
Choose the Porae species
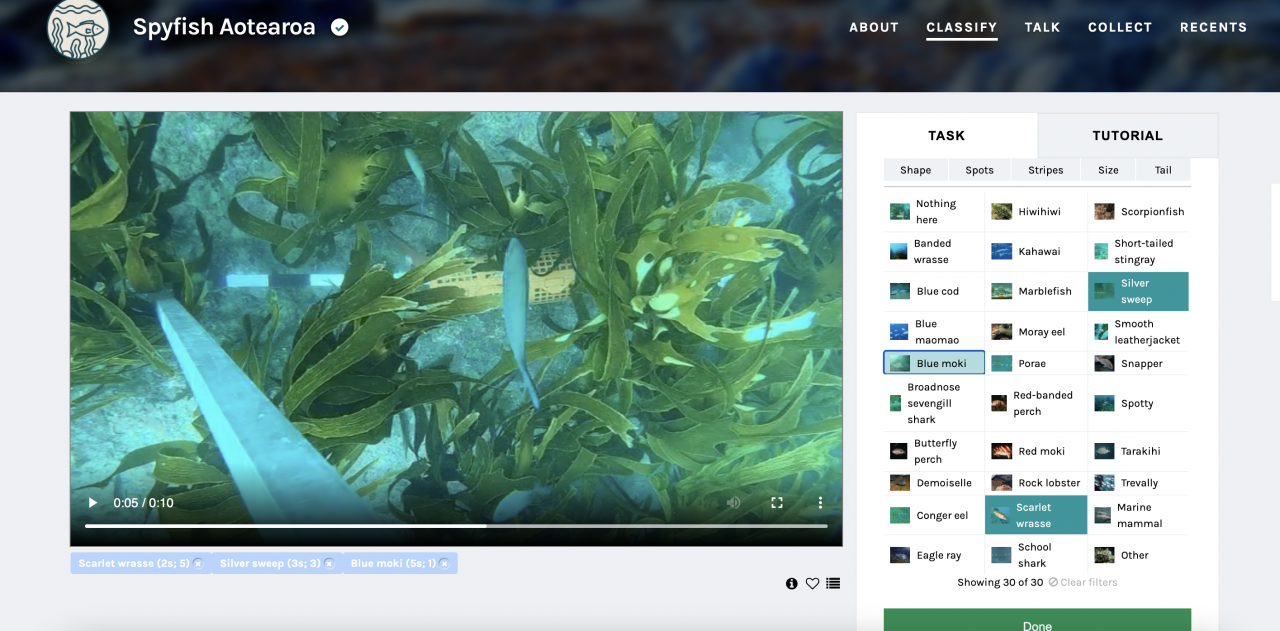coord(1036,363)
